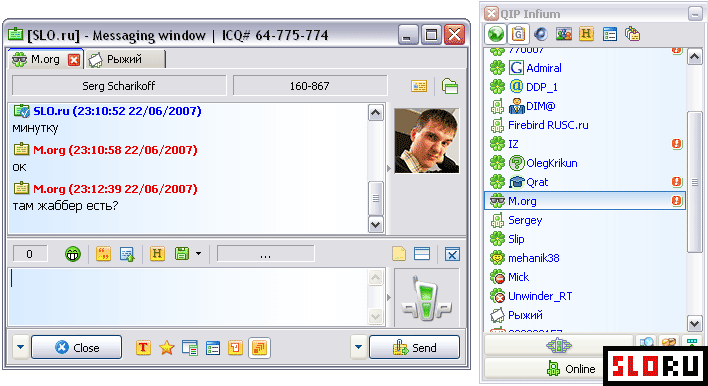Switch to the Рыжий chat tab

[x=125, y=59]
